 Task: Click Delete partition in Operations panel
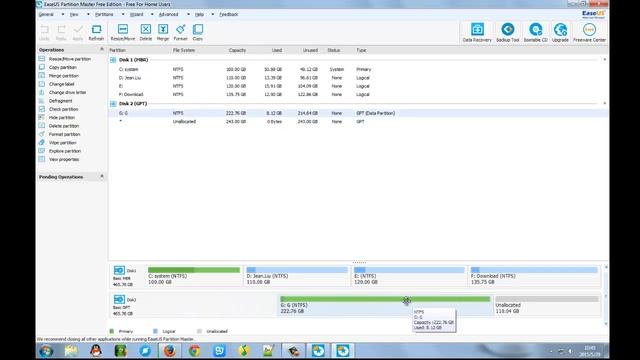(x=64, y=126)
